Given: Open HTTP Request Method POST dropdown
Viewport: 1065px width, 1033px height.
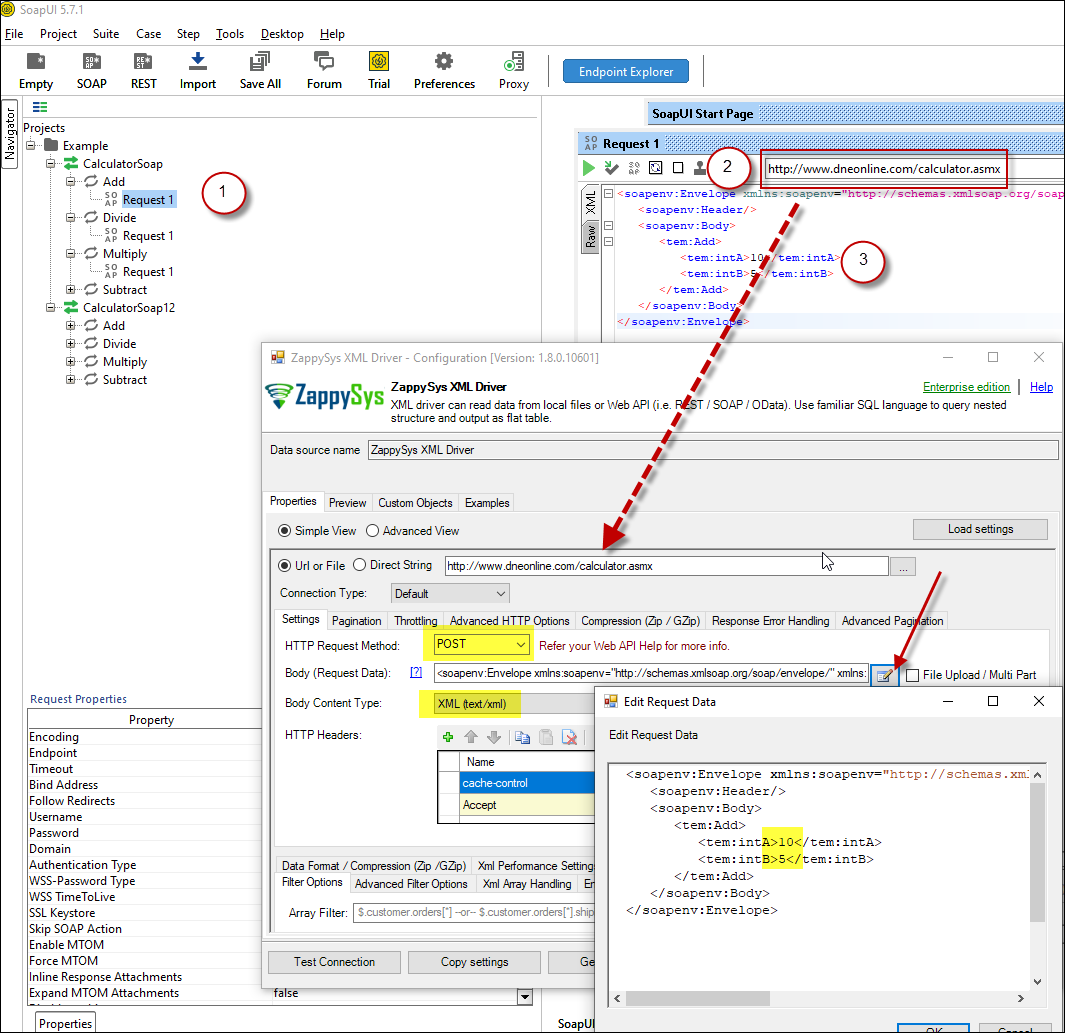Looking at the screenshot, I should (481, 644).
